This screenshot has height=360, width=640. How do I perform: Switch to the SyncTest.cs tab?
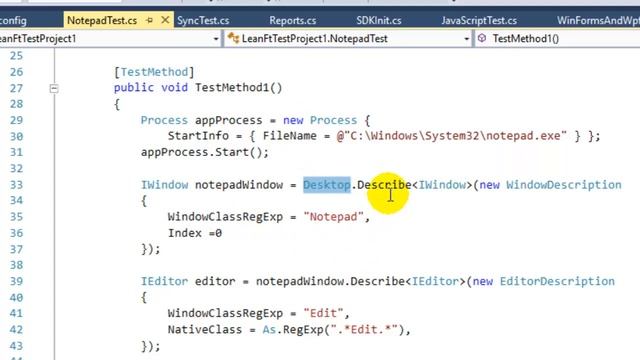point(203,20)
